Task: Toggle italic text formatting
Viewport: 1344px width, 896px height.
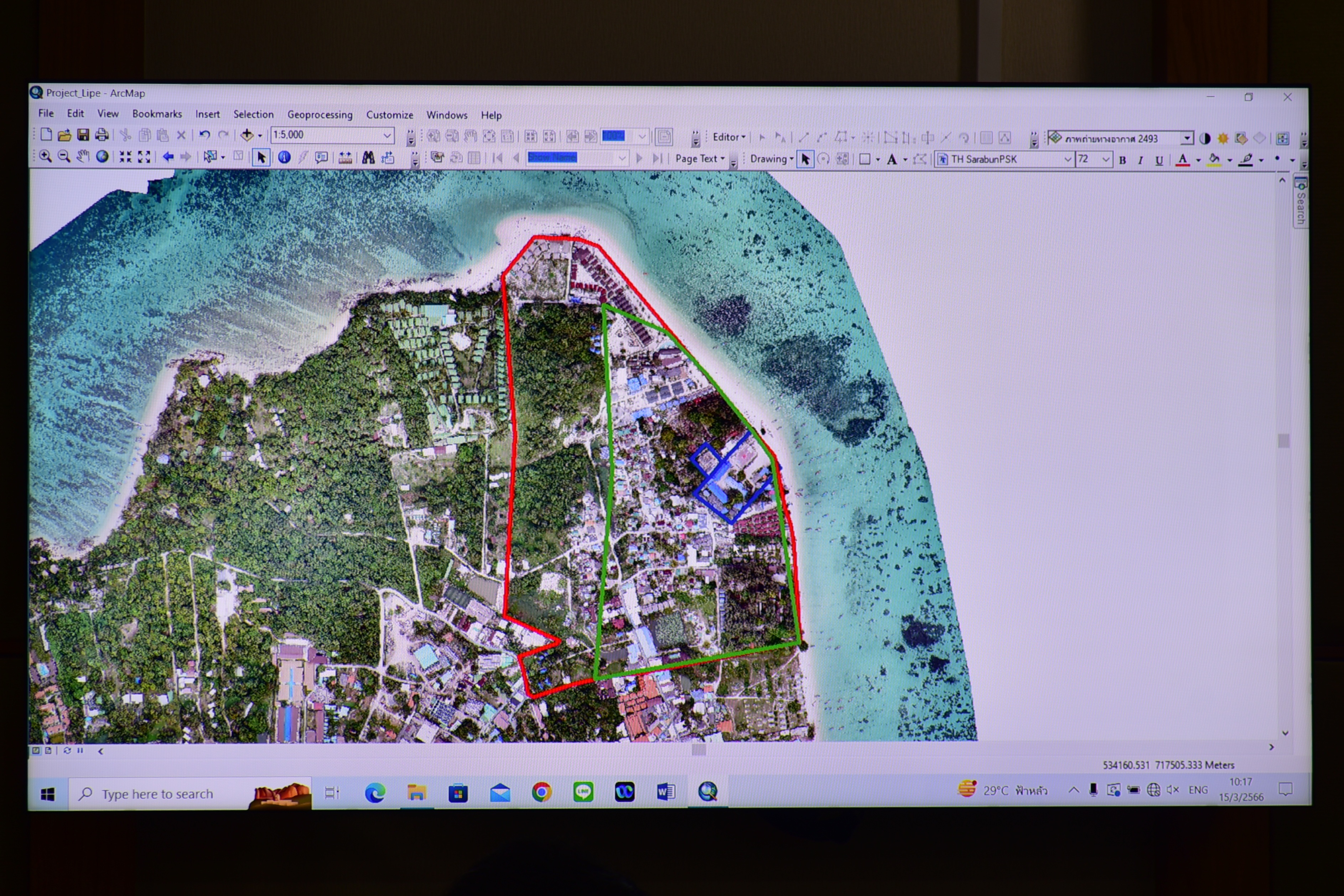Action: coord(1141,161)
